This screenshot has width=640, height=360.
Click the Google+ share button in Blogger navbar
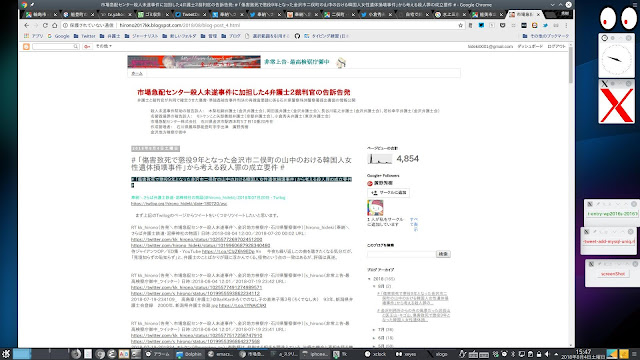pos(87,47)
